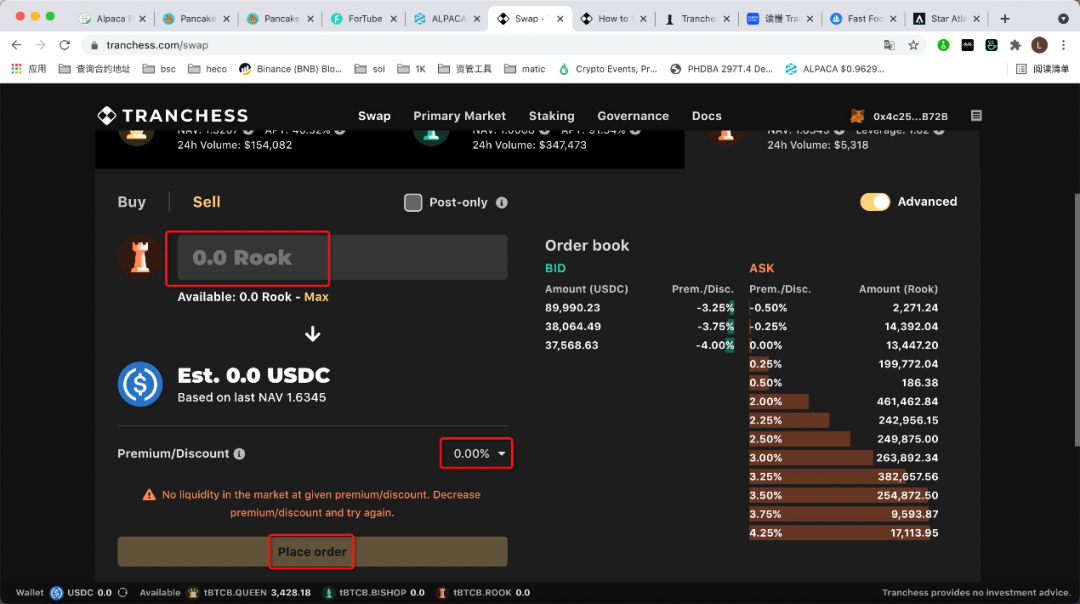Click the Rook amount input field
1080x604 pixels.
point(342,257)
